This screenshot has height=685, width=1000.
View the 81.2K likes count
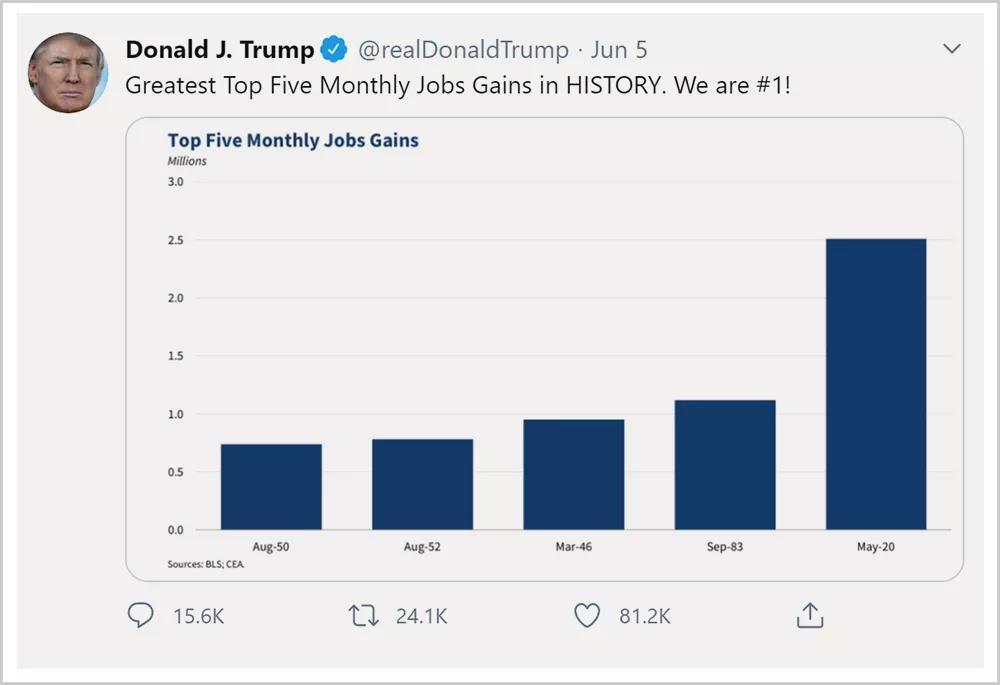pyautogui.click(x=645, y=616)
